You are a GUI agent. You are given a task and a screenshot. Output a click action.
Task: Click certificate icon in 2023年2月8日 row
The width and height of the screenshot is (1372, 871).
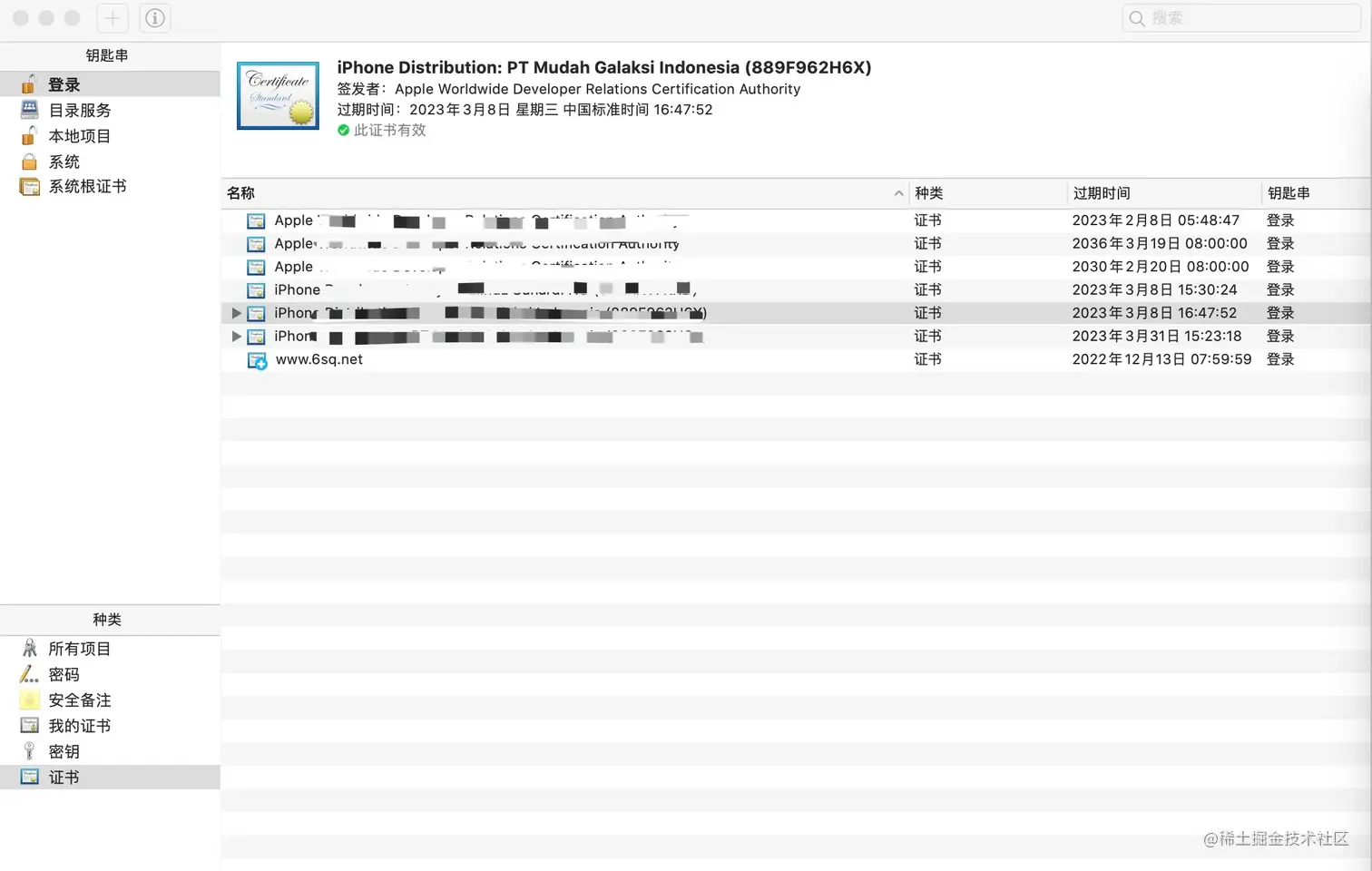tap(256, 220)
